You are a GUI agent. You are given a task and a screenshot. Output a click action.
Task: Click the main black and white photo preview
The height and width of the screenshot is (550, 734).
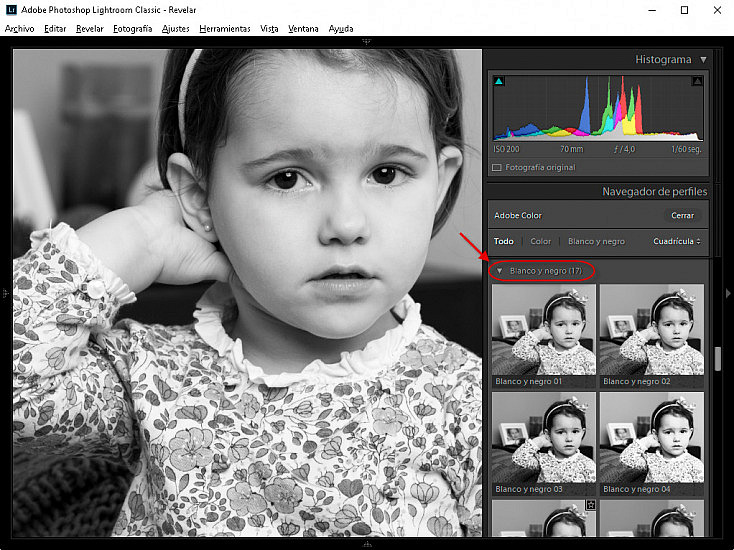[247, 293]
